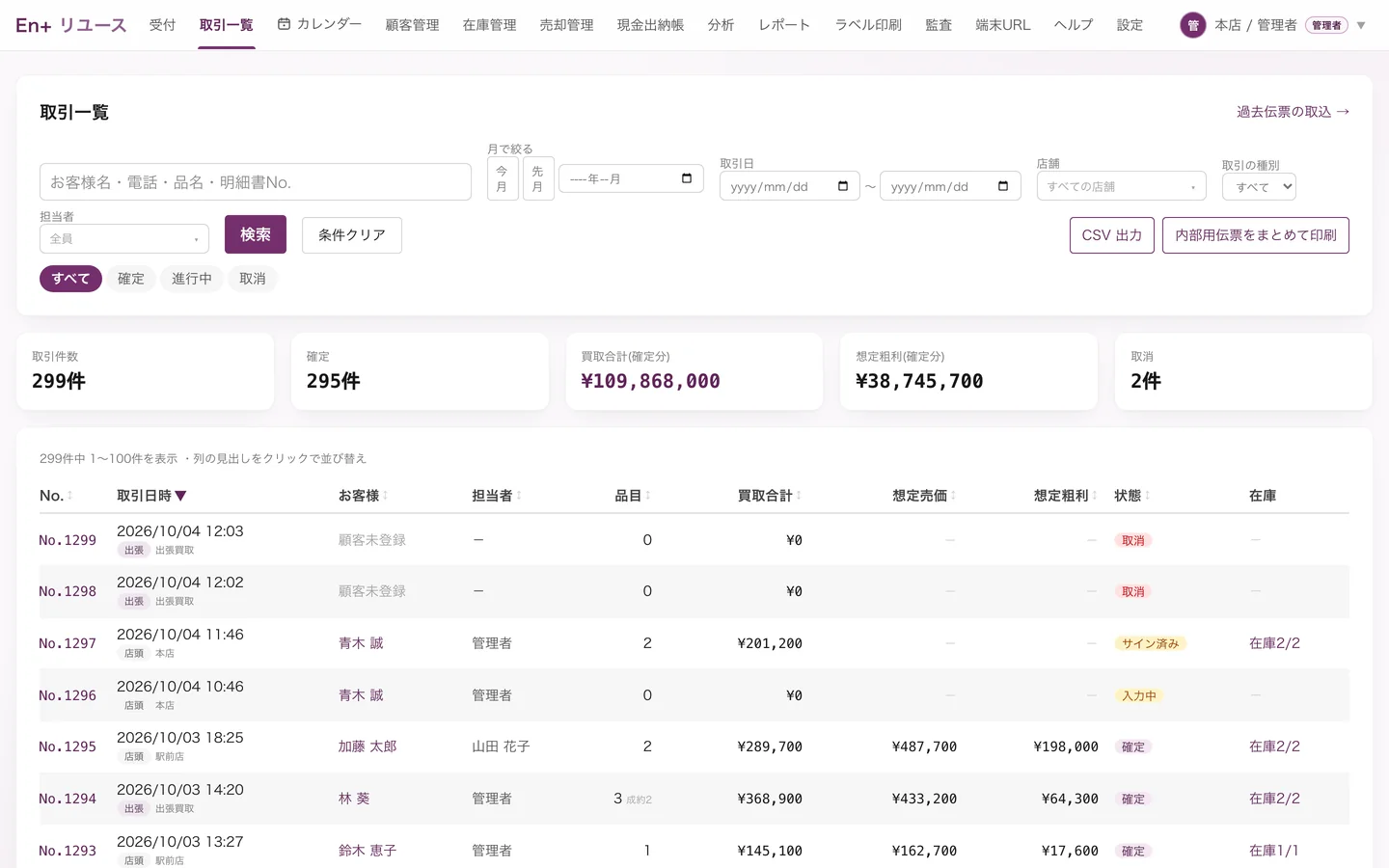Screen dimensions: 1389x868
Task: Click the 管 user avatar icon
Action: [x=1193, y=25]
